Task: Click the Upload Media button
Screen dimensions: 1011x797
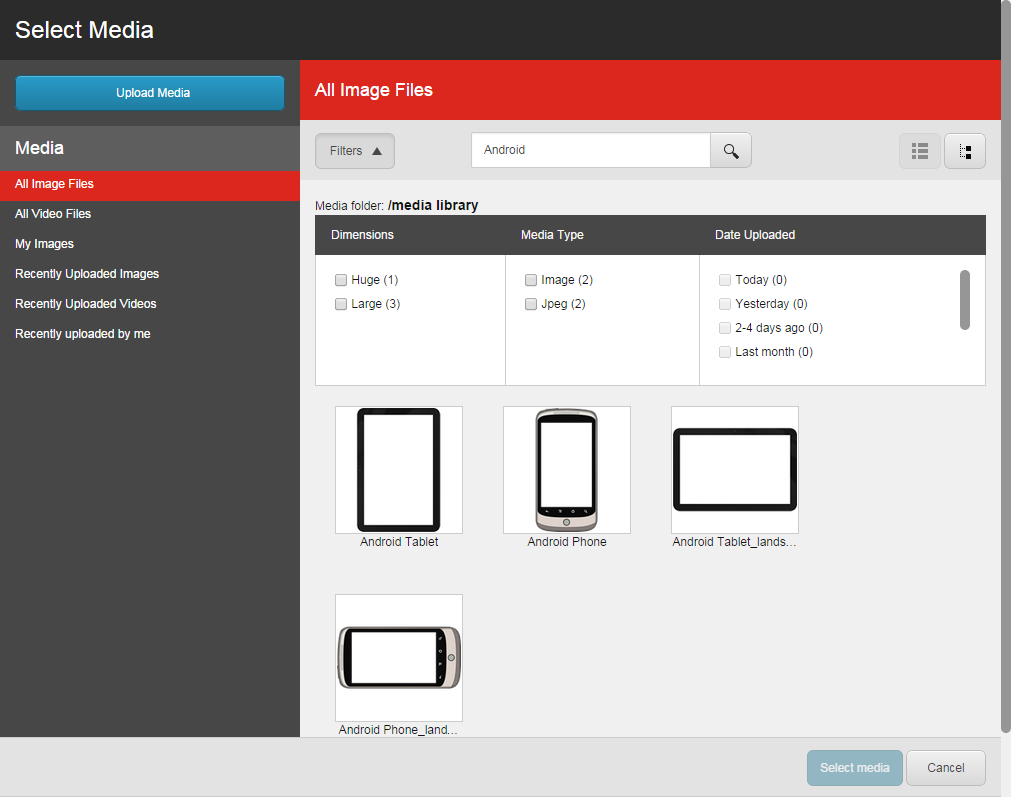Action: pyautogui.click(x=150, y=93)
